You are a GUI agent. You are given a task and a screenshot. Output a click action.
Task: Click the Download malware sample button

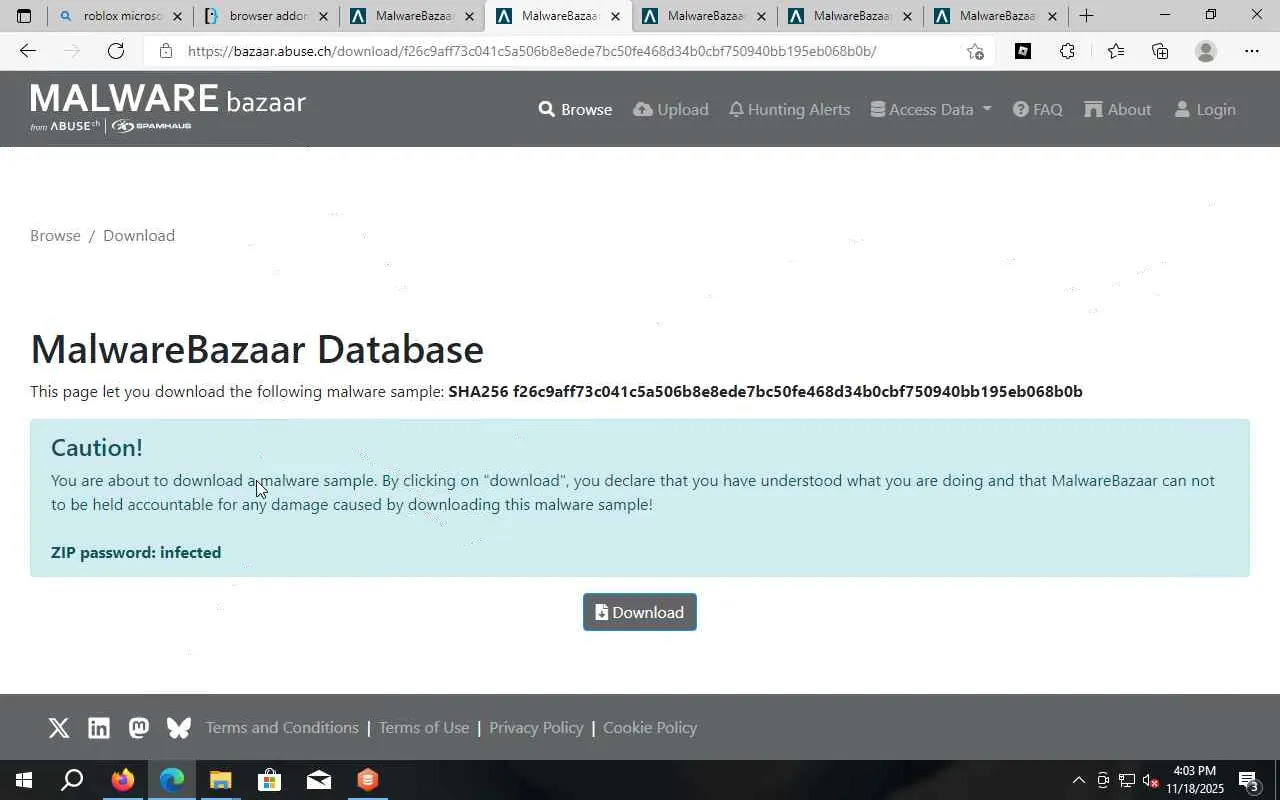coord(640,612)
